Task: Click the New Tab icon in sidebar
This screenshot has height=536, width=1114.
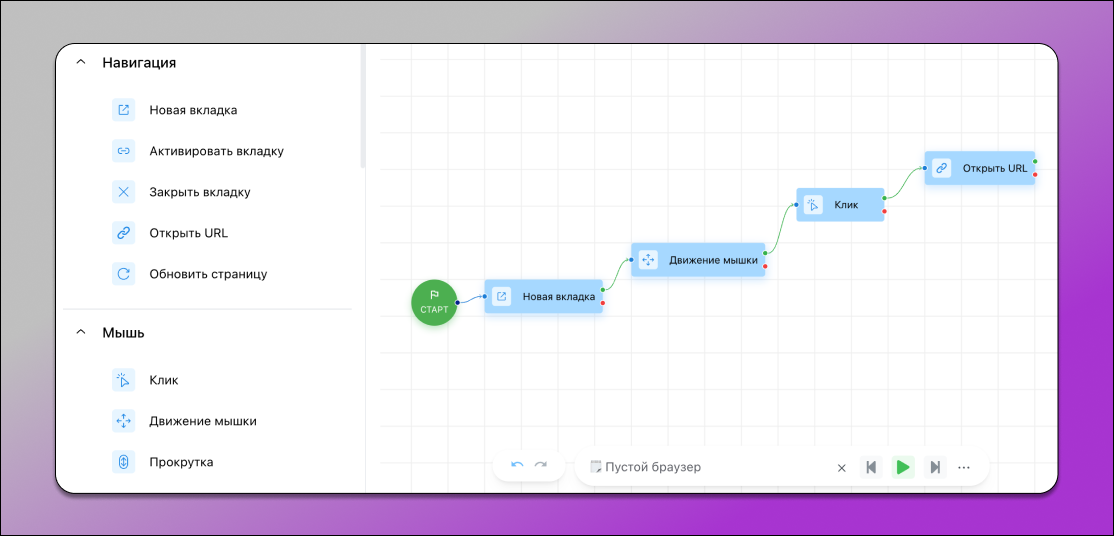Action: point(123,110)
